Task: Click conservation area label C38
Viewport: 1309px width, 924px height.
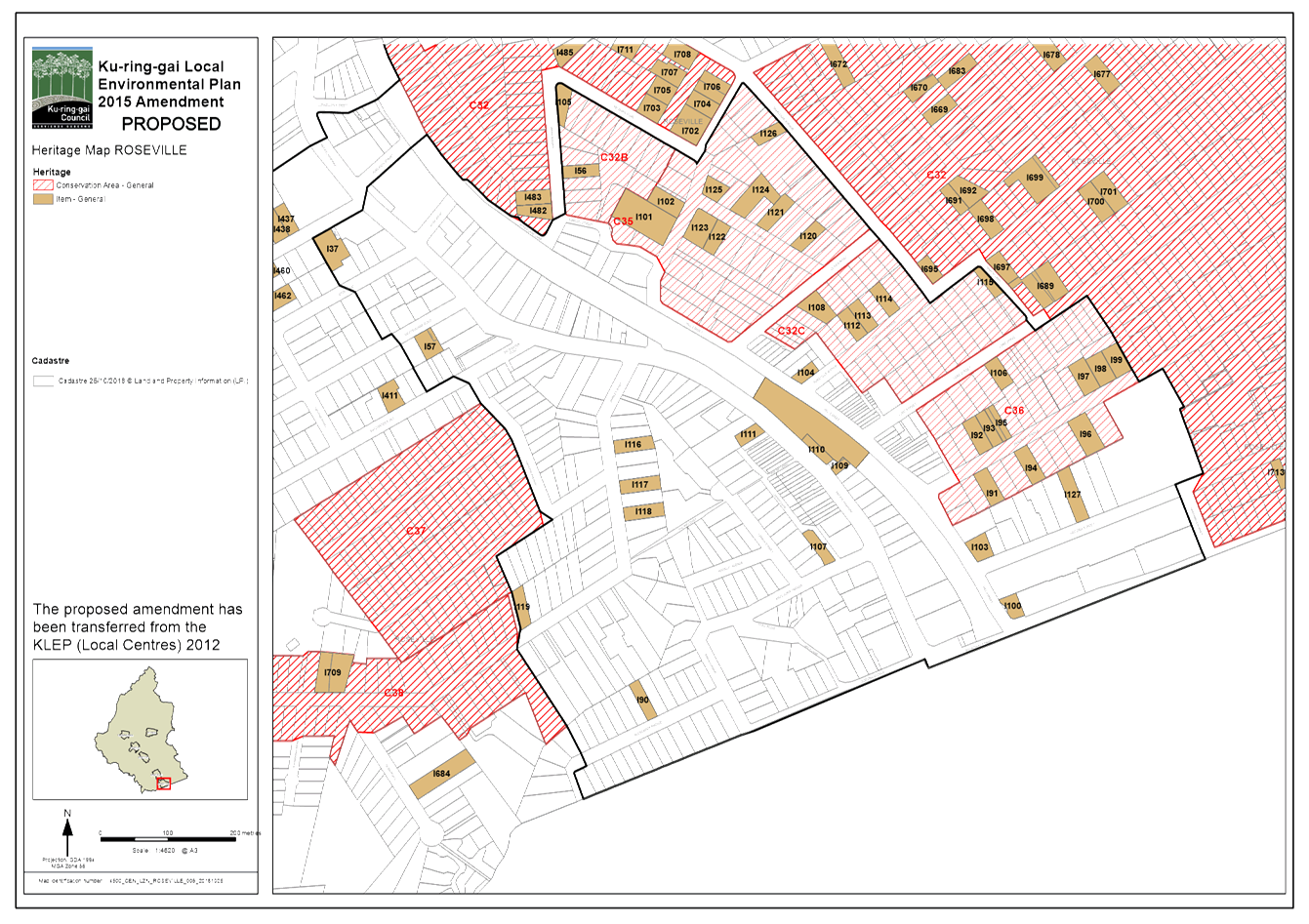Action: 393,693
